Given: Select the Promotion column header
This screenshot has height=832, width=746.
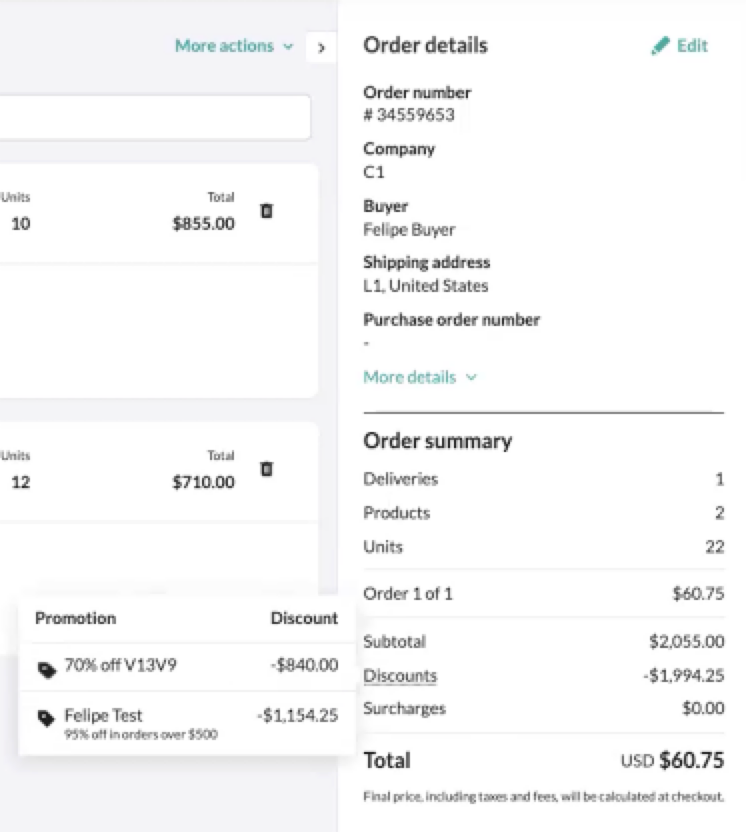Looking at the screenshot, I should (x=75, y=618).
